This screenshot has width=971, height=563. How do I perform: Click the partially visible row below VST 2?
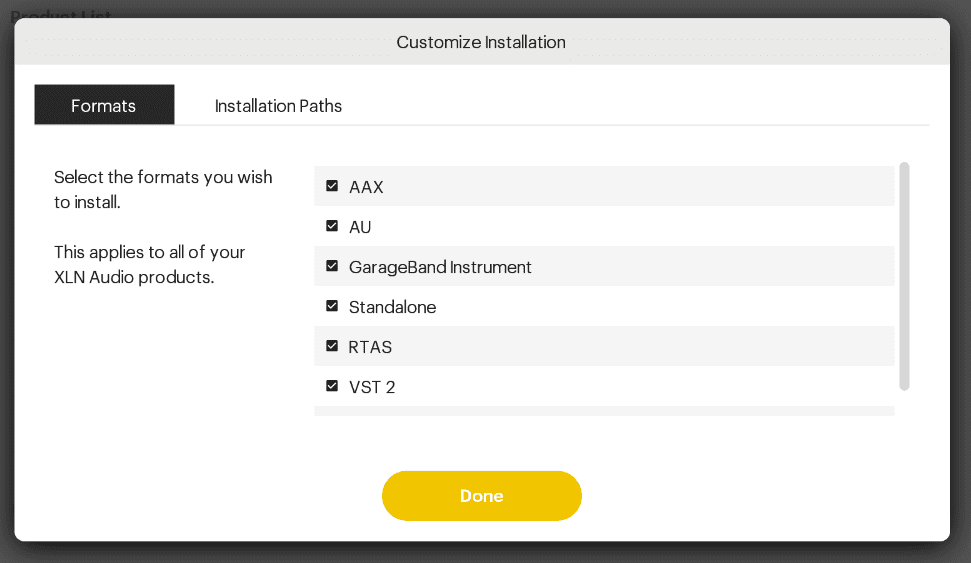[604, 411]
